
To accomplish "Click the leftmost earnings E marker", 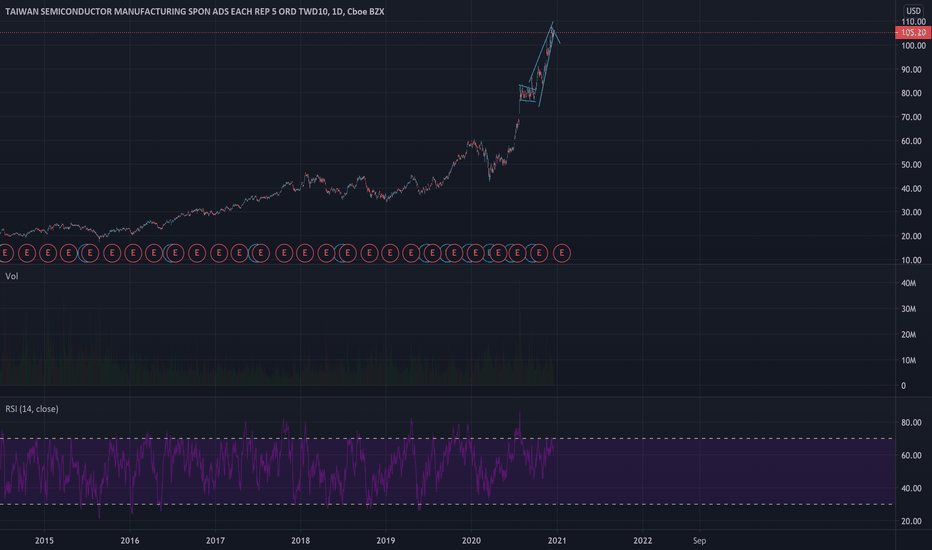I will tap(5, 253).
